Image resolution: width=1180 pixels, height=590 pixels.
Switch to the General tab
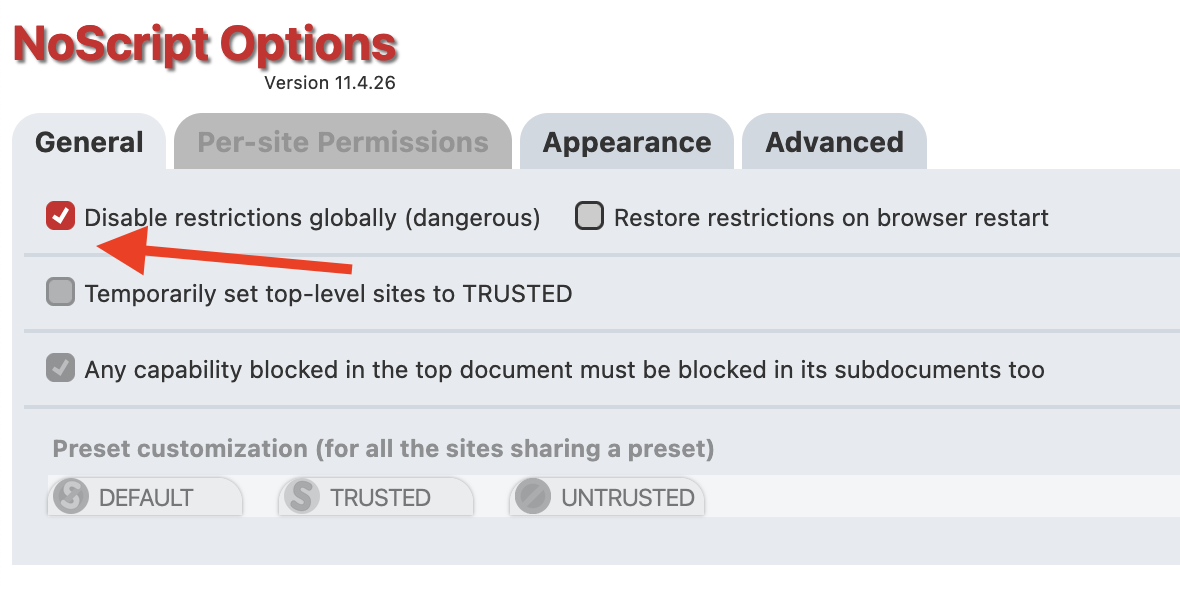pos(89,142)
